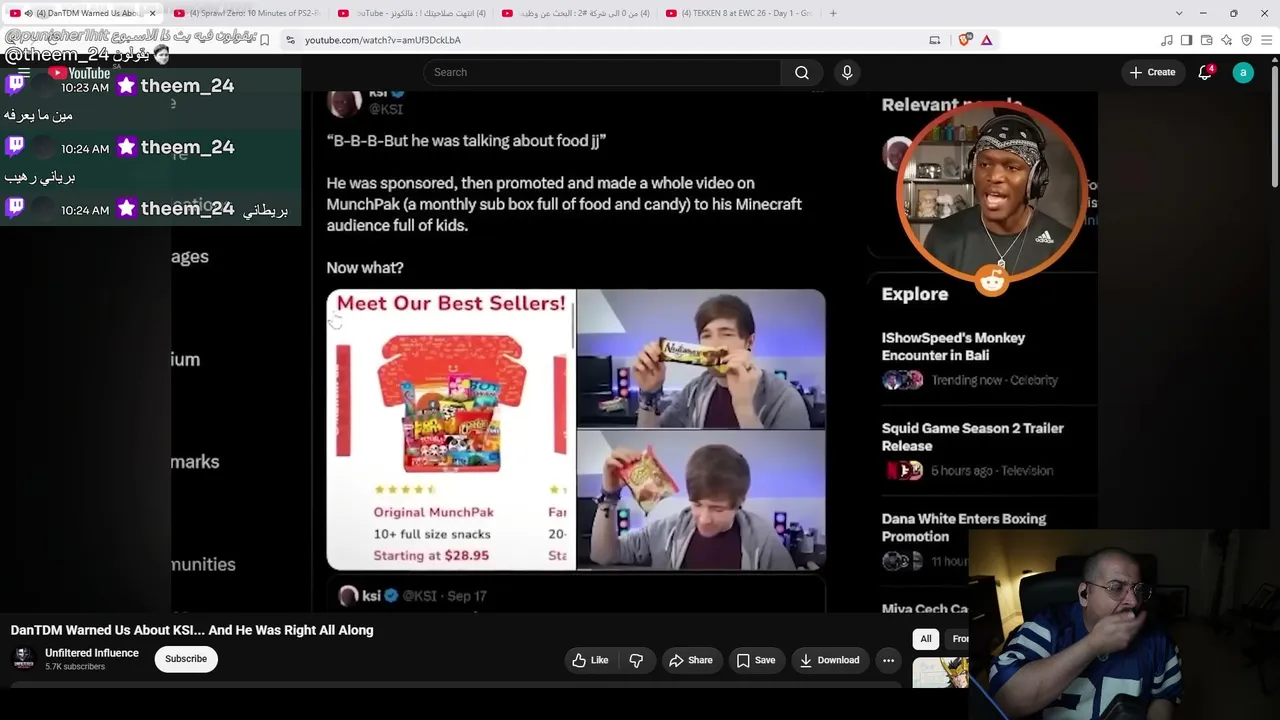Viewport: 1280px width, 720px height.
Task: Save the video to a playlist
Action: coord(756,660)
